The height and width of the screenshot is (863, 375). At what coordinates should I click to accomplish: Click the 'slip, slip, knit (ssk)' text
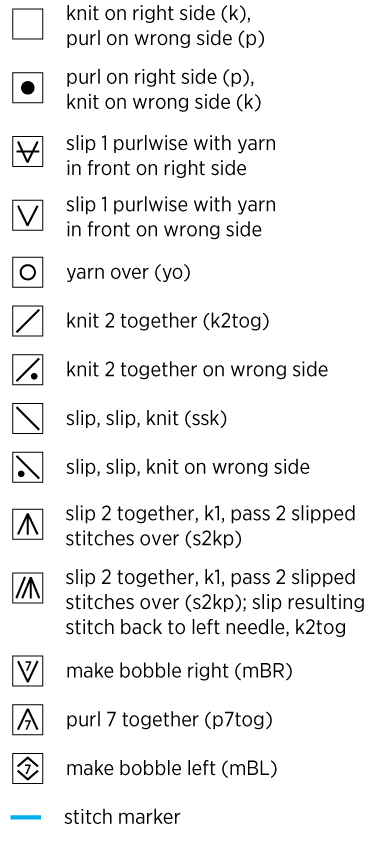146,419
